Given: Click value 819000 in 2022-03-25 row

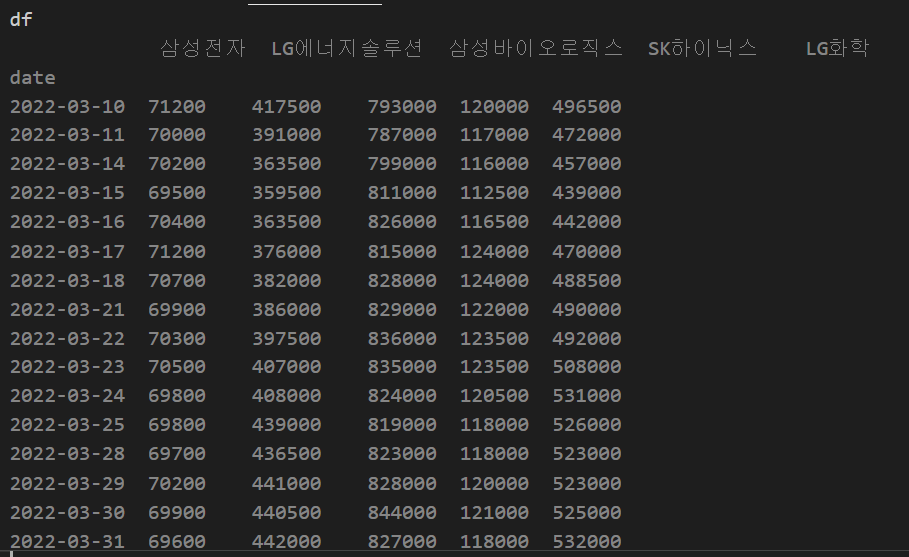Looking at the screenshot, I should tap(402, 425).
